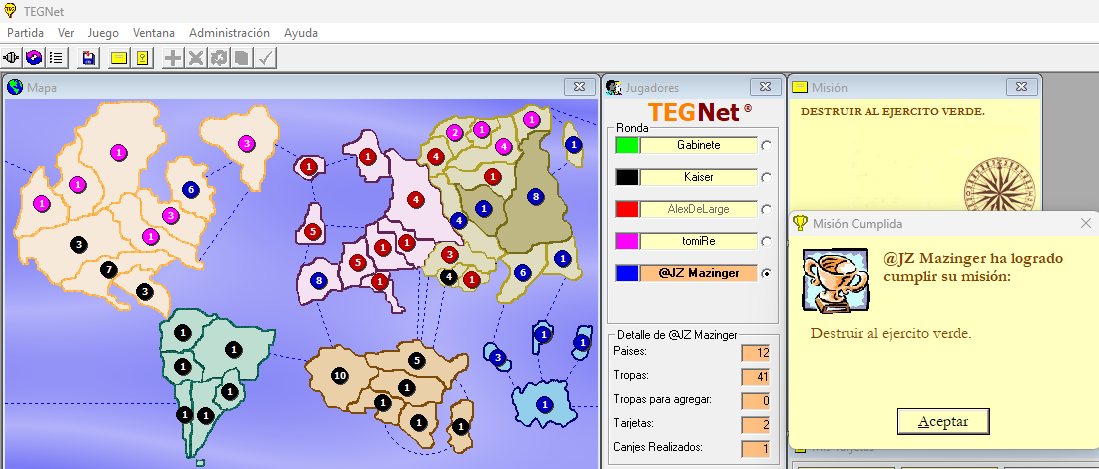This screenshot has width=1099, height=469.
Task: Open the Ventana menu
Action: pos(153,33)
